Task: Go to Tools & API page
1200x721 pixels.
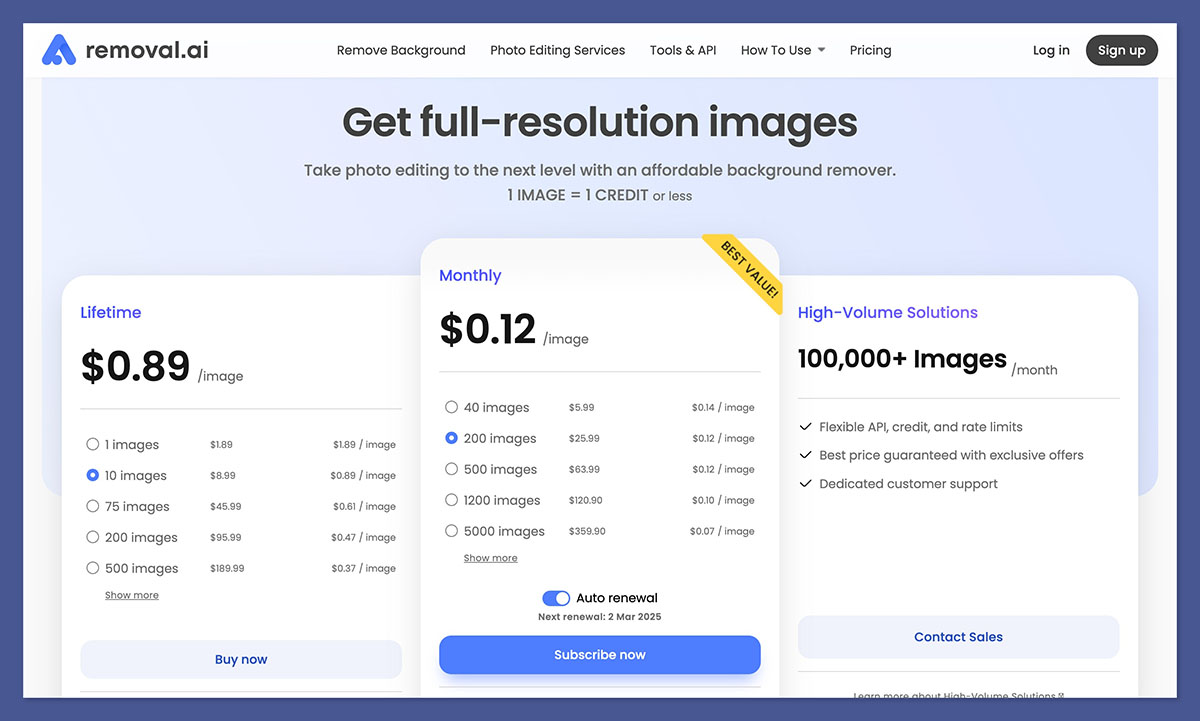Action: [x=683, y=49]
